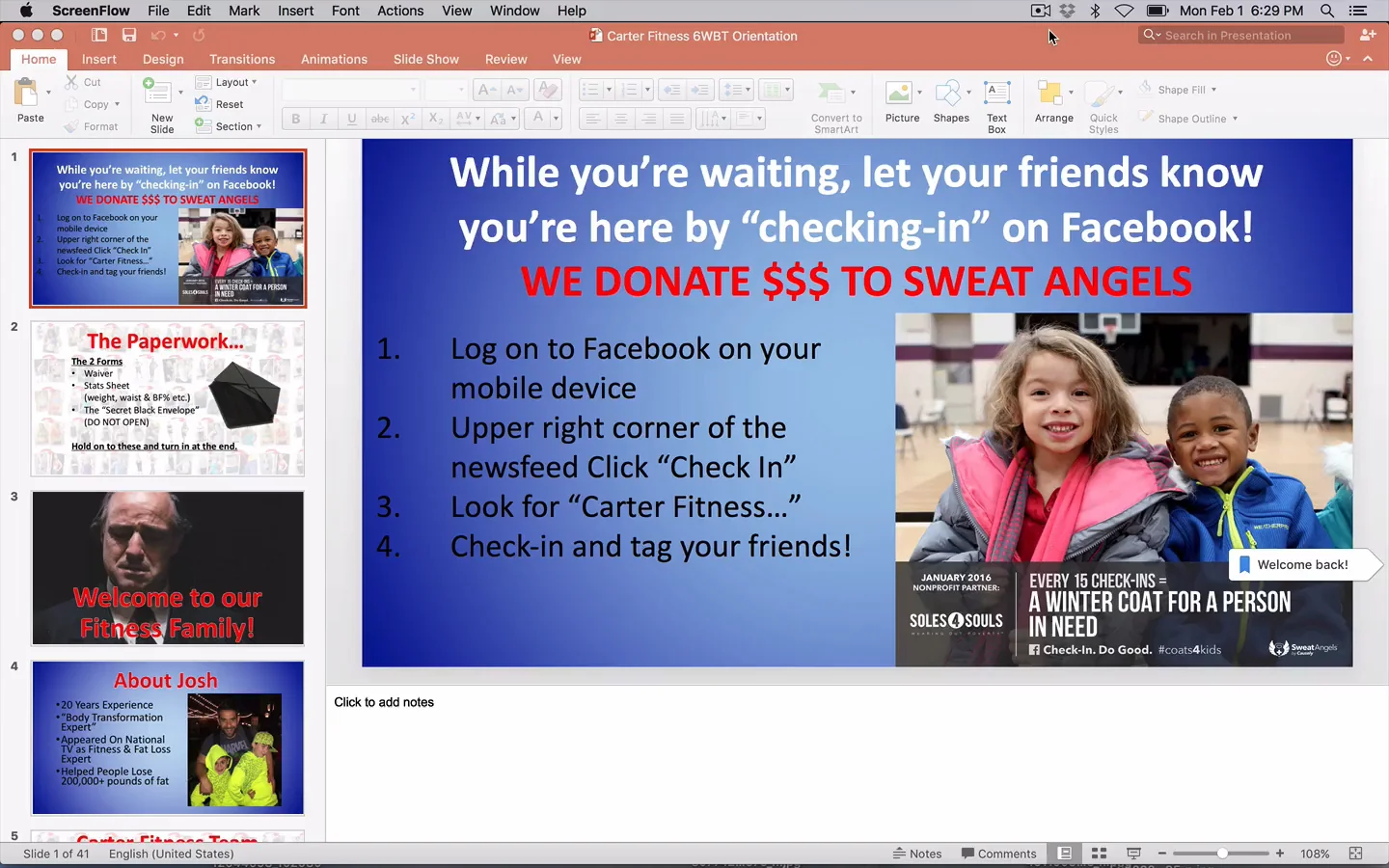Toggle Italic formatting
The image size is (1389, 868).
click(x=324, y=119)
